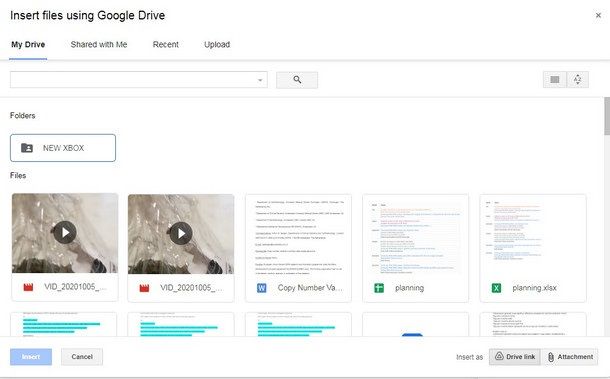Viewport: 610px width, 379px height.
Task: Switch to Shared with Me tab
Action: point(99,45)
